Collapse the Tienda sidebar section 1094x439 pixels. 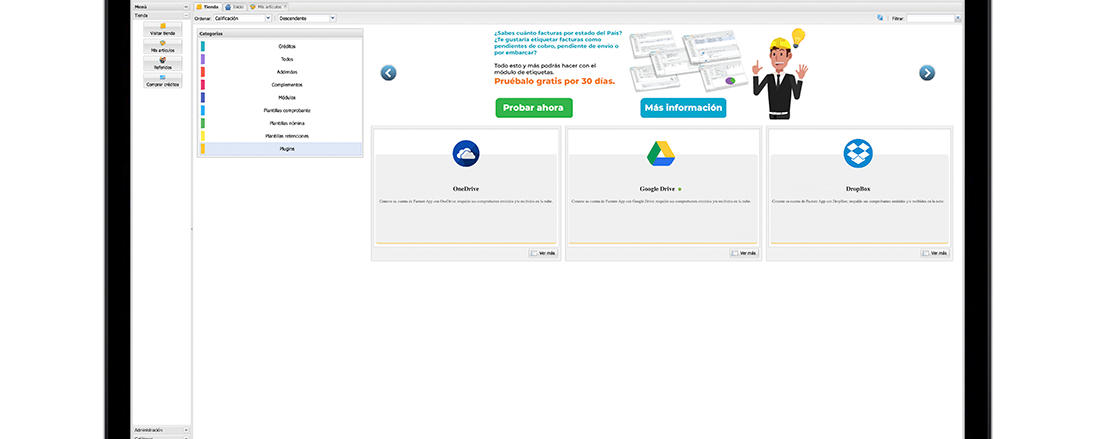point(186,16)
